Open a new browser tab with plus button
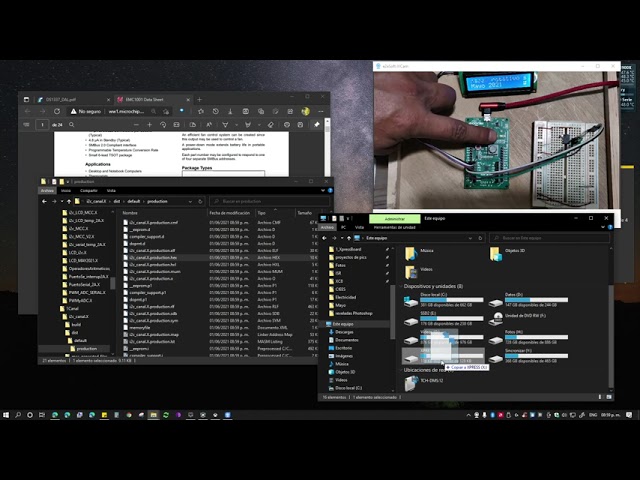Viewport: 640px width, 480px height. 198,99
